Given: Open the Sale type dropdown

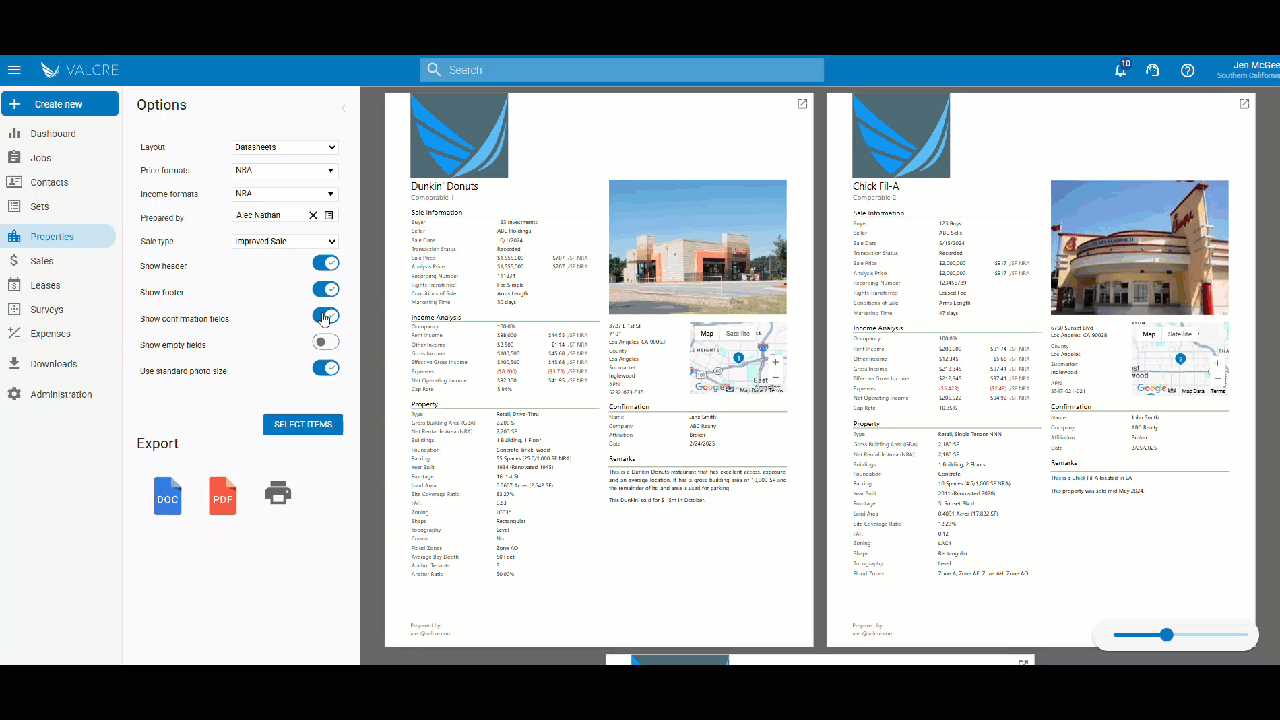Looking at the screenshot, I should tap(286, 241).
